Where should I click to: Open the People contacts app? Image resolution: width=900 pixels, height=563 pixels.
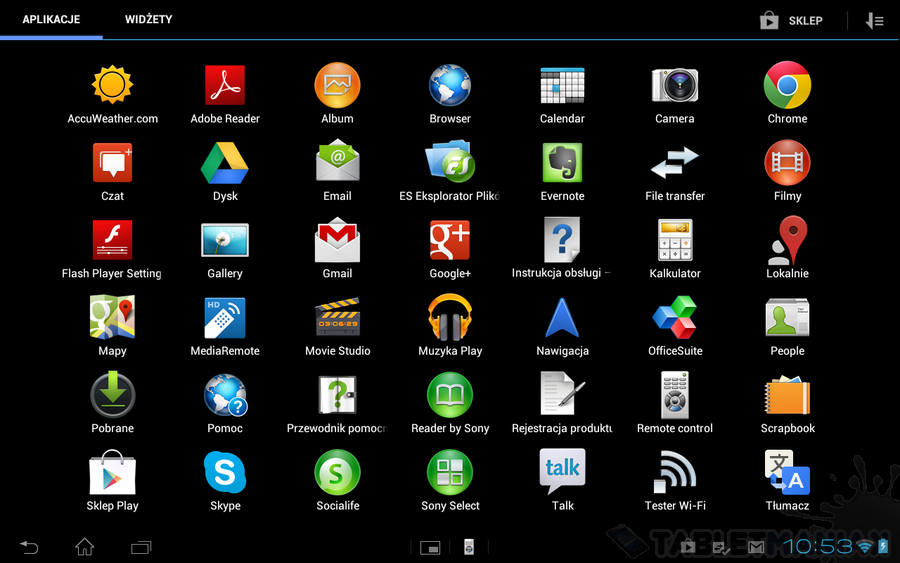tap(788, 317)
